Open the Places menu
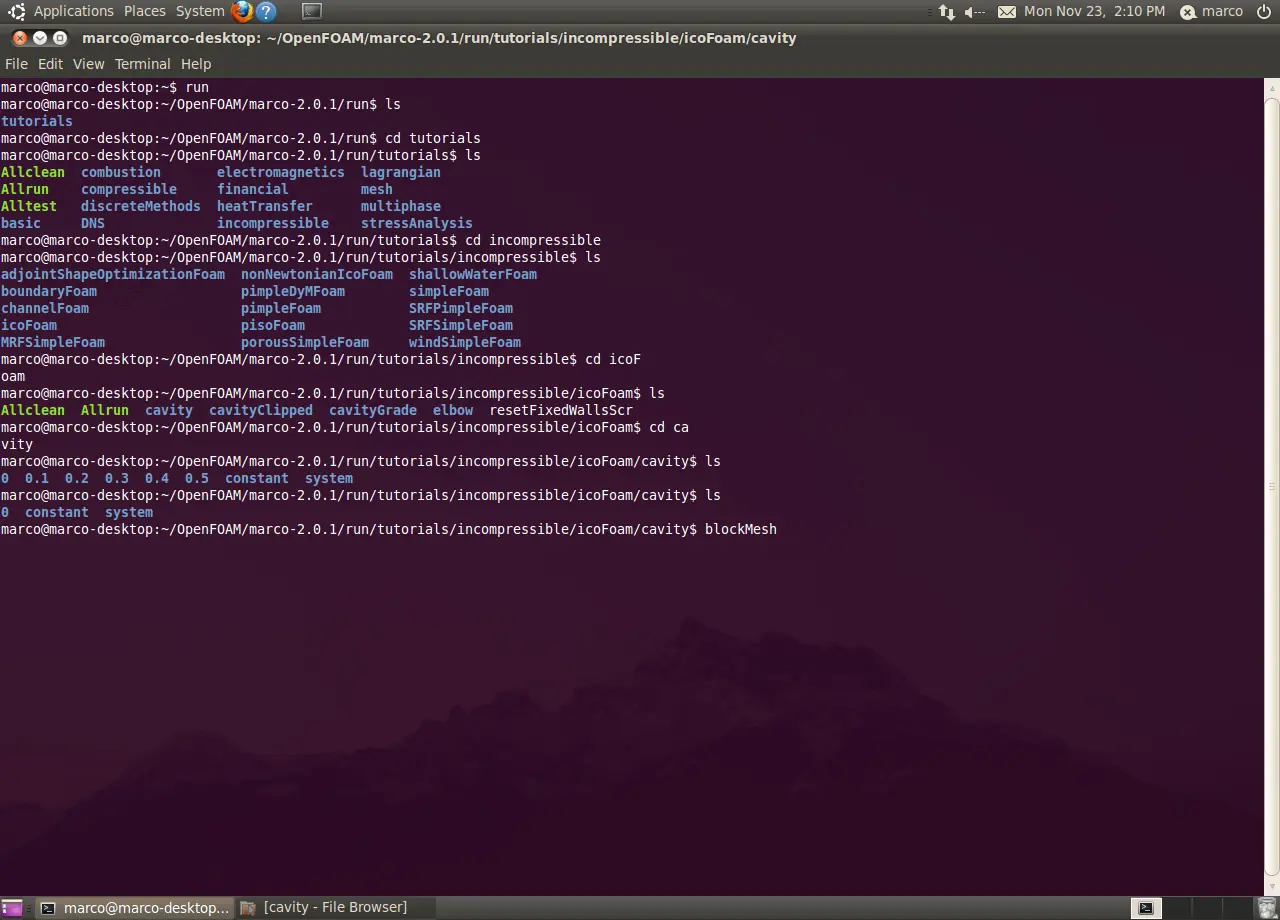Screen dimensions: 1280x920 pyautogui.click(x=145, y=11)
